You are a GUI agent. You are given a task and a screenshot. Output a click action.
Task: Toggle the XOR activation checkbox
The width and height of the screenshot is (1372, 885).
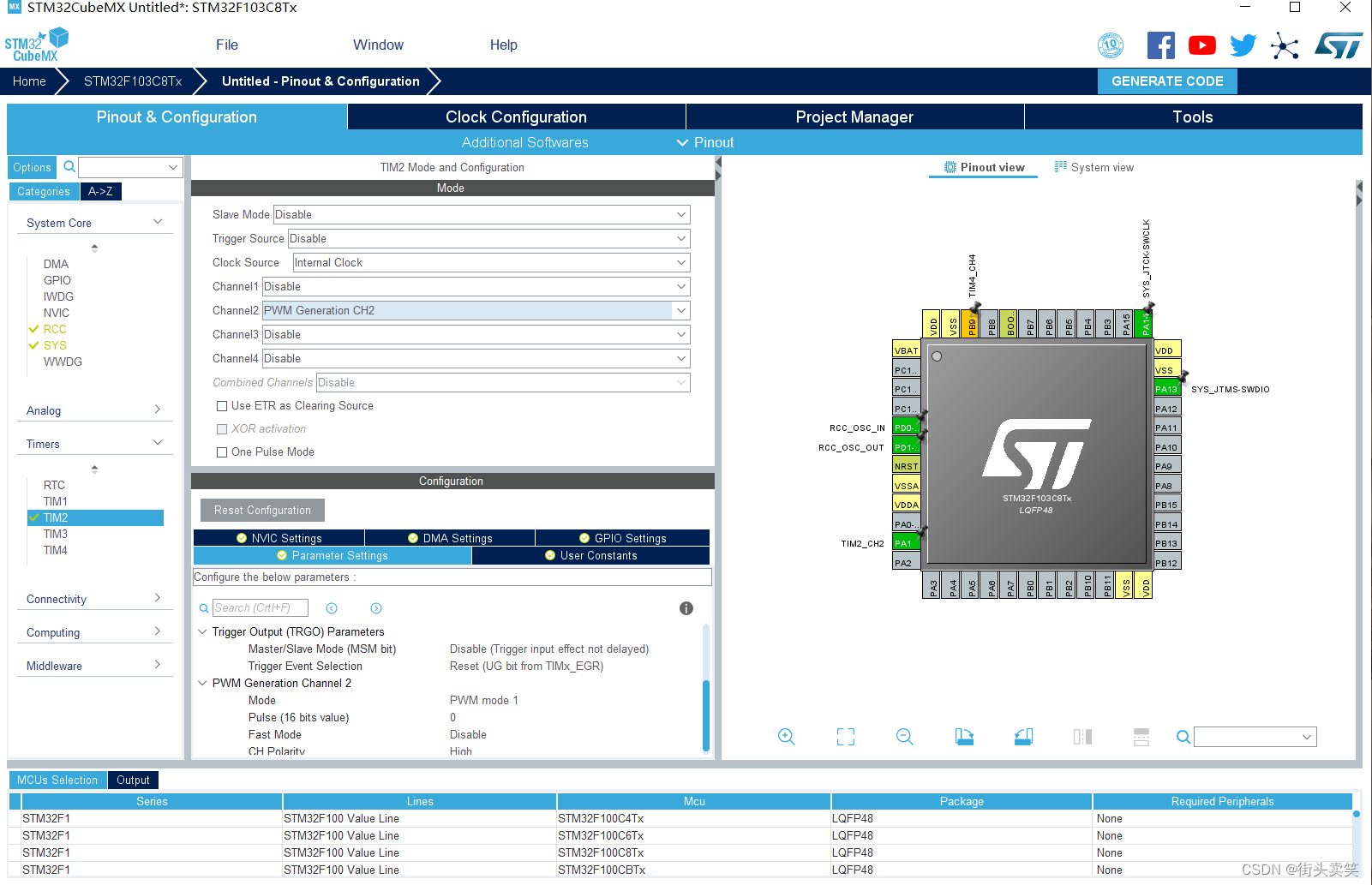[222, 429]
